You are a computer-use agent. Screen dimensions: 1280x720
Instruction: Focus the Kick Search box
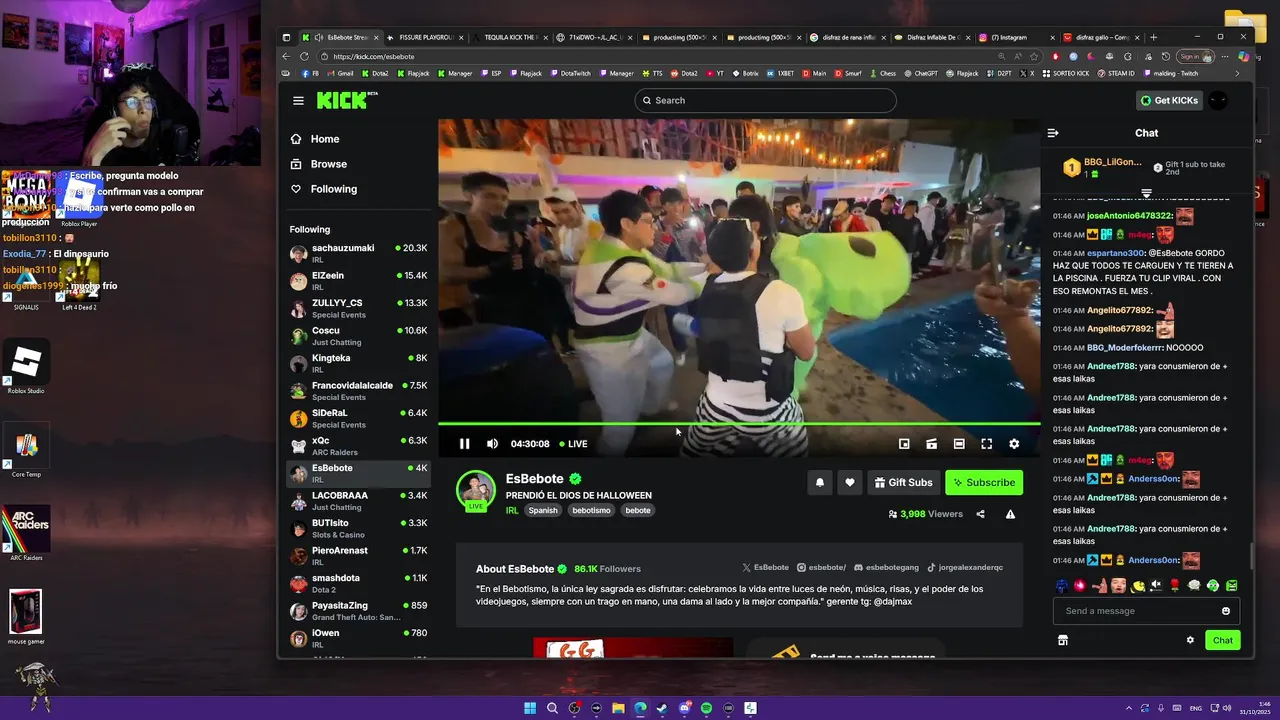pos(765,100)
